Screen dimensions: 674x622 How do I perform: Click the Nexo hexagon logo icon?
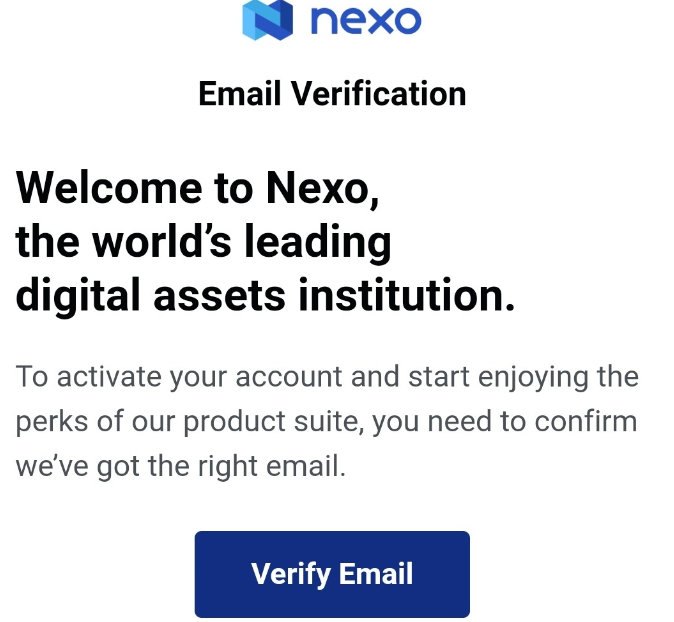[267, 19]
